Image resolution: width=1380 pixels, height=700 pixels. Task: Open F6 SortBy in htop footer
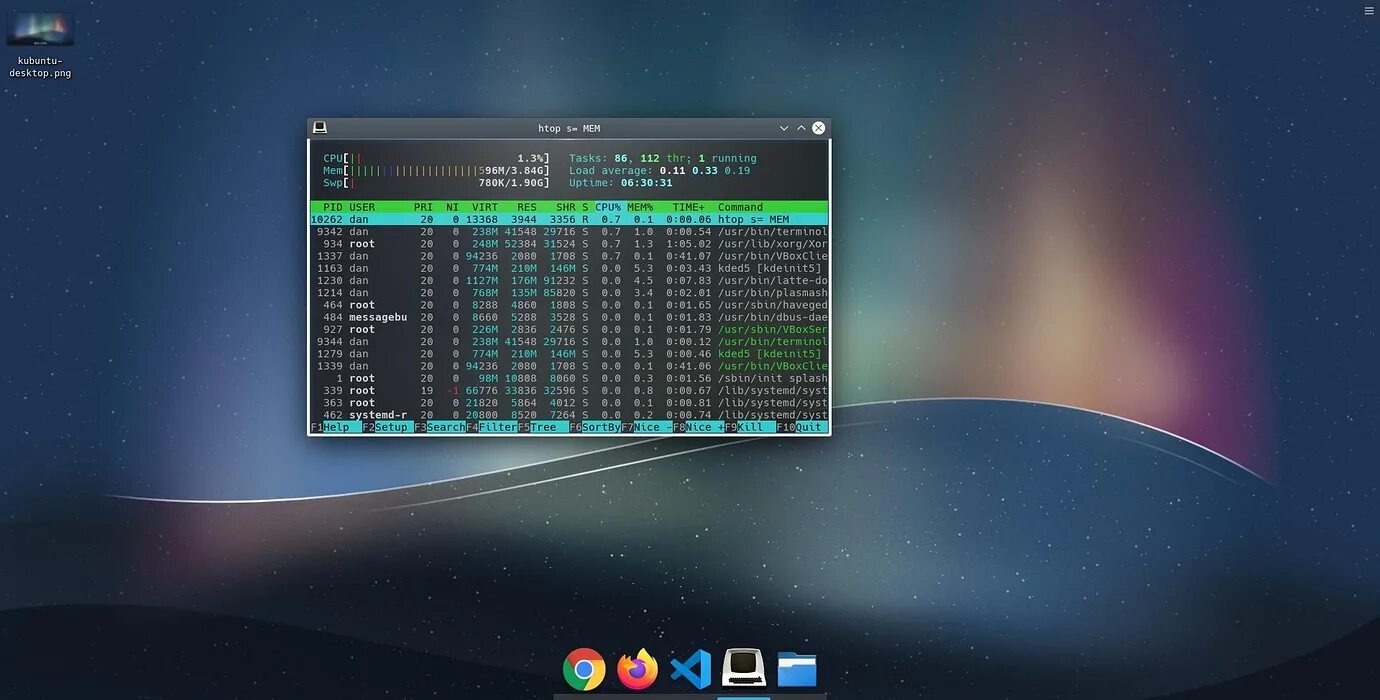tap(595, 427)
